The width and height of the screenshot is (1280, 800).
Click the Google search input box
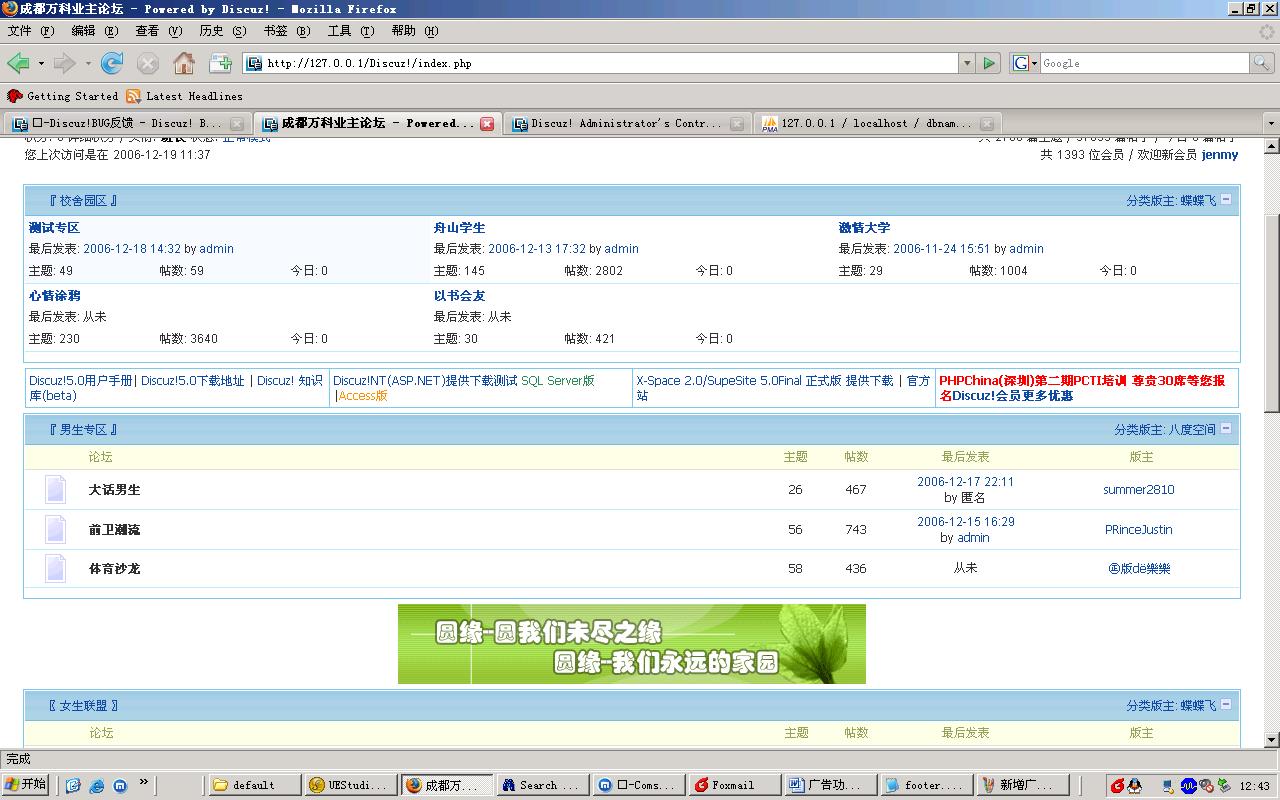1145,63
